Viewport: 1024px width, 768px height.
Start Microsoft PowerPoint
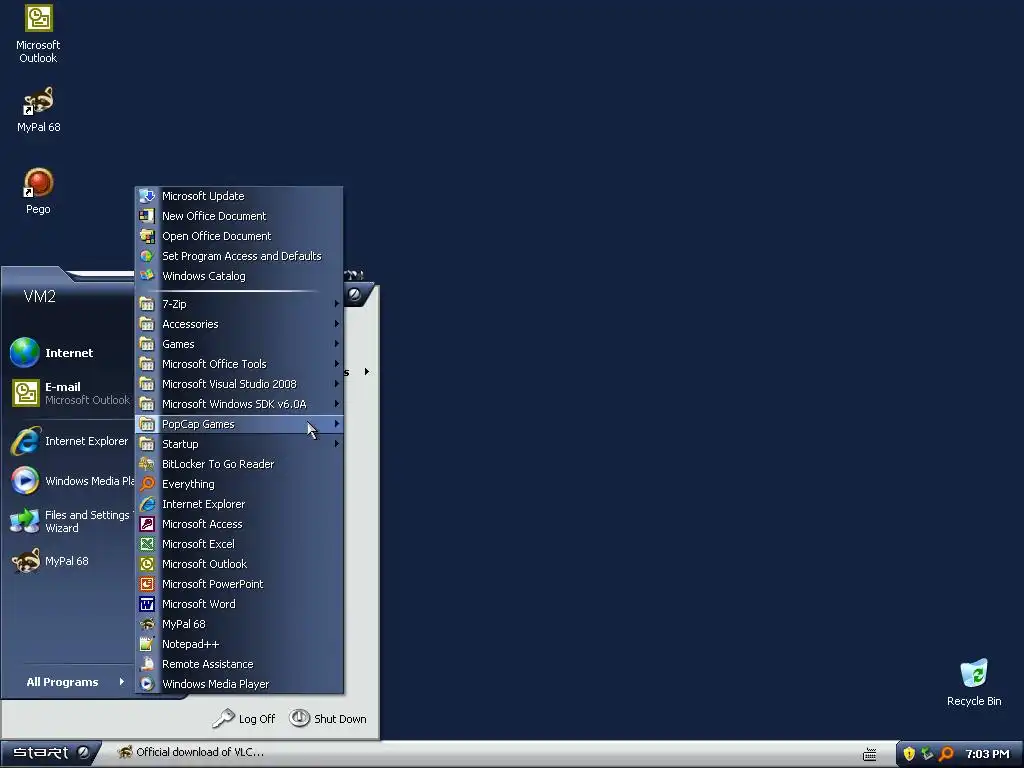point(238,584)
